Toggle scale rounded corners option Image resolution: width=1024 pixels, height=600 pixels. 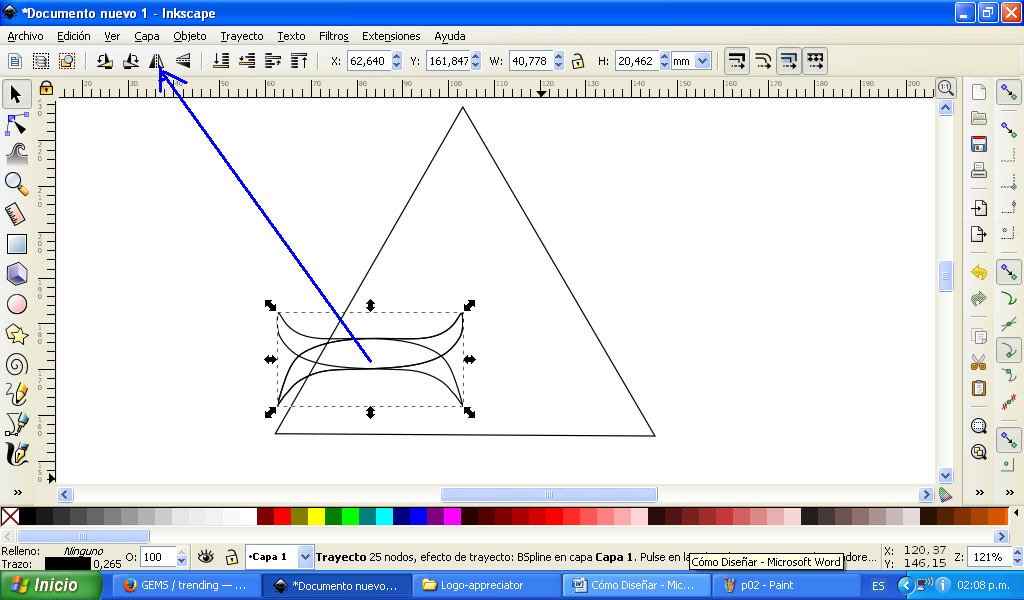tap(763, 61)
